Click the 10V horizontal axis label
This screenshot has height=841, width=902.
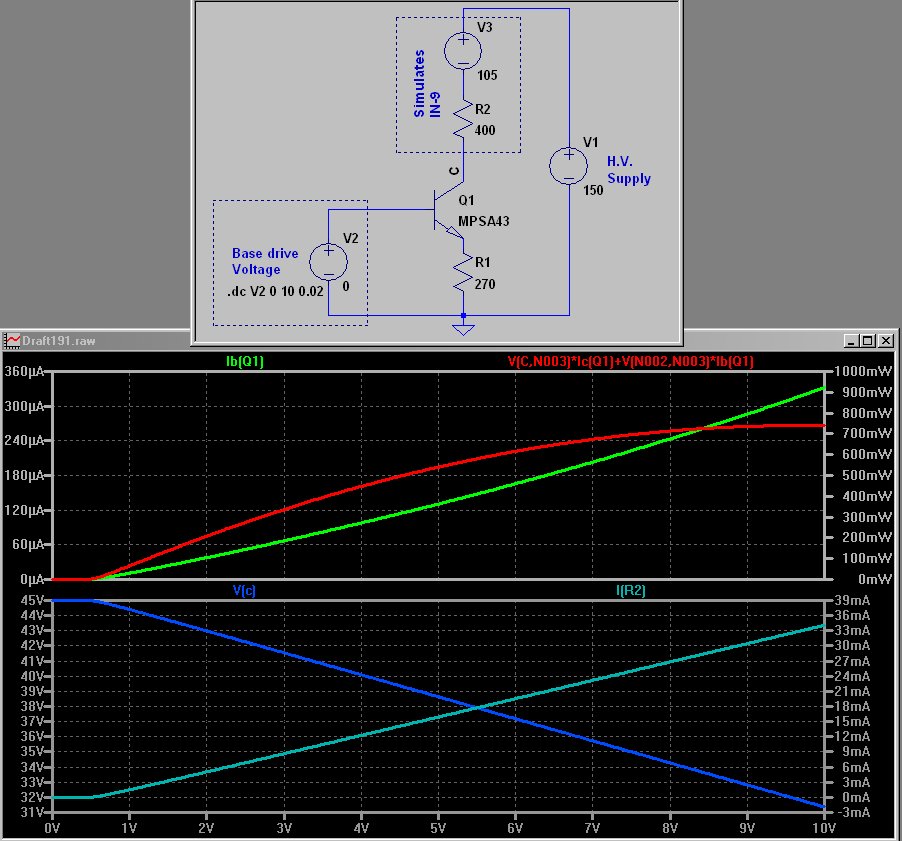click(824, 828)
